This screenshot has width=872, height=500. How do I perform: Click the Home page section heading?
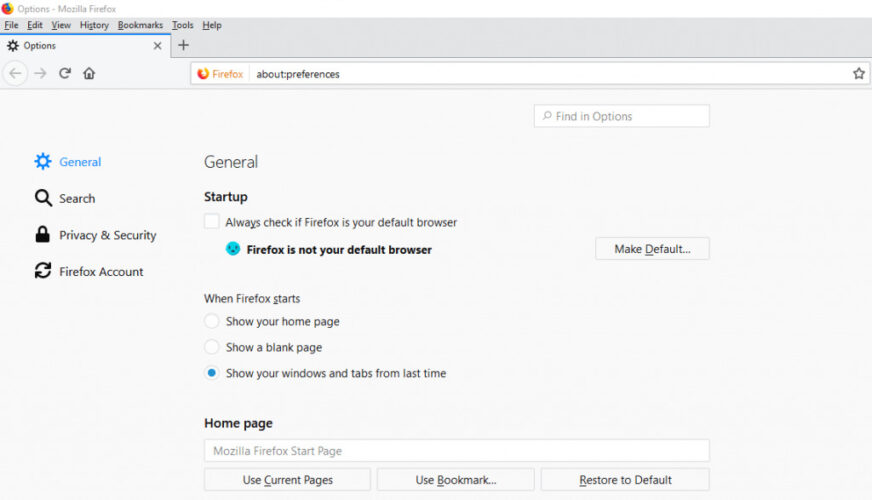238,423
